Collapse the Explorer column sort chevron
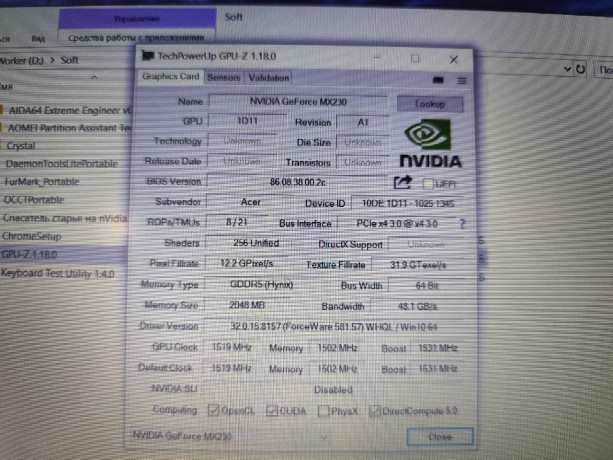613x460 pixels. pos(94,77)
